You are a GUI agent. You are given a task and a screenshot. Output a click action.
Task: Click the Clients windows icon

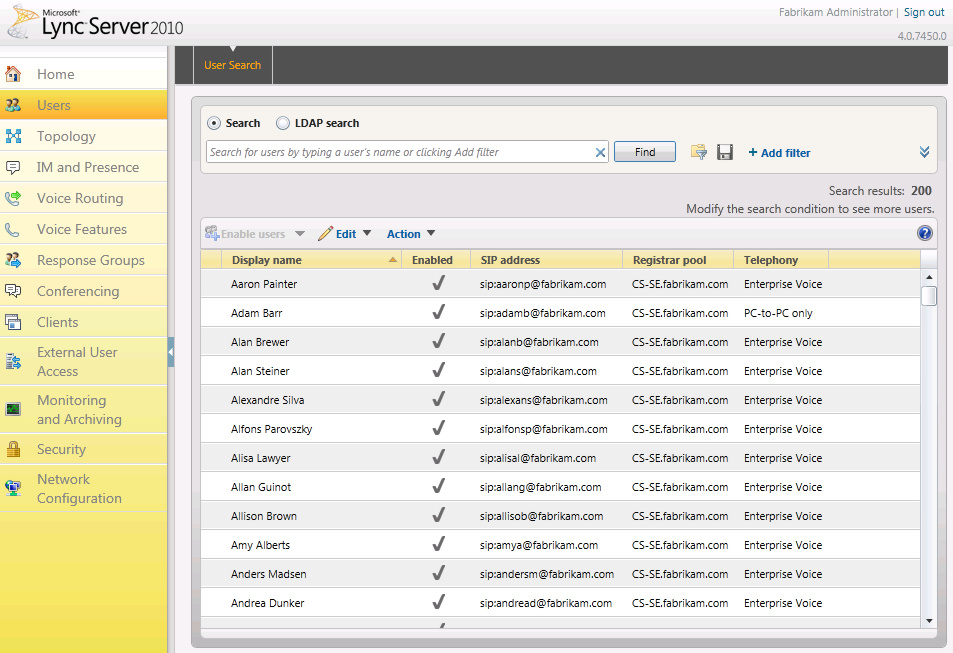[13, 322]
